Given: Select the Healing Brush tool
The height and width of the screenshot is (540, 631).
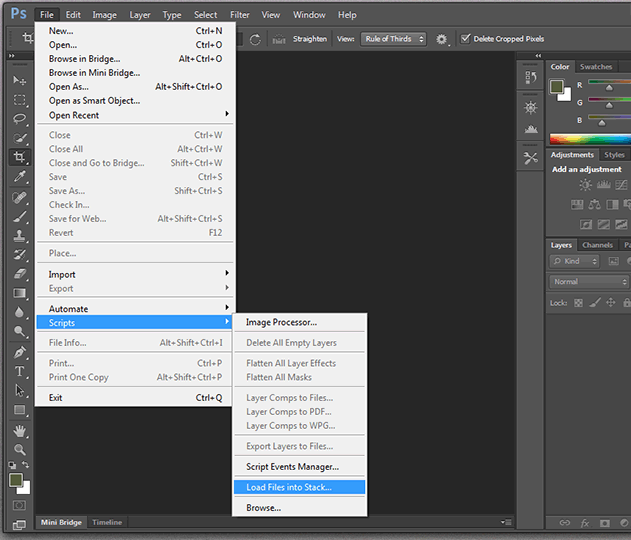Looking at the screenshot, I should pyautogui.click(x=19, y=197).
